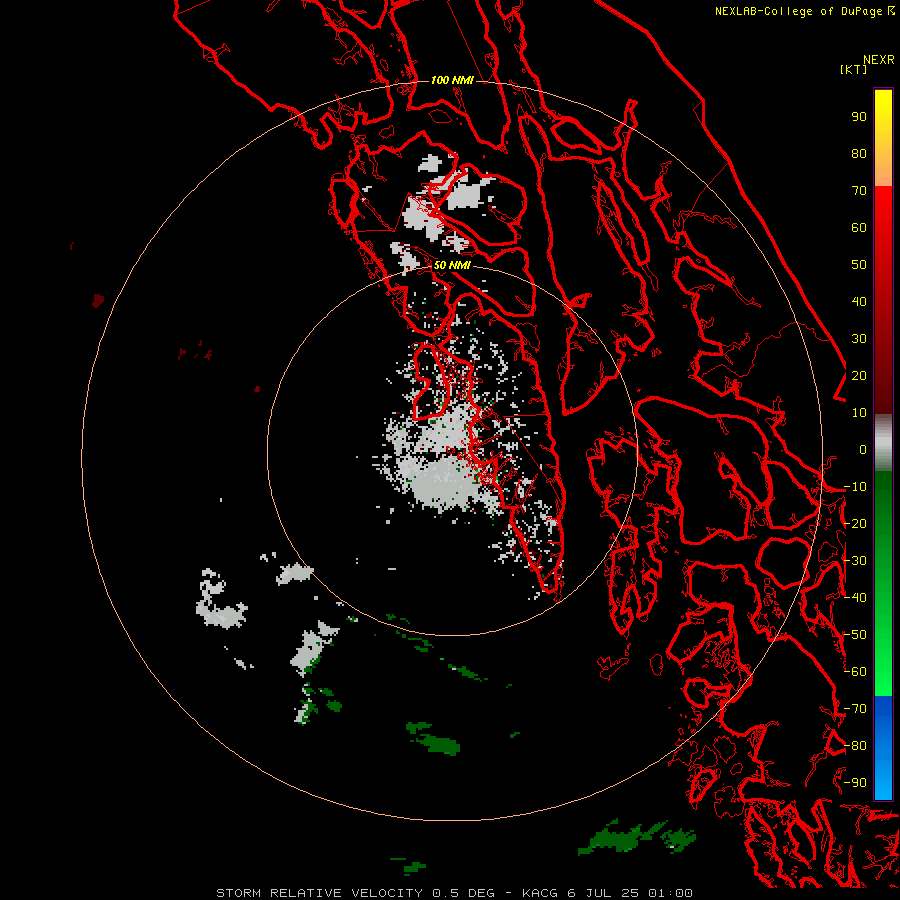
Task: Pick the bright green segment of color bar
Action: point(883,584)
